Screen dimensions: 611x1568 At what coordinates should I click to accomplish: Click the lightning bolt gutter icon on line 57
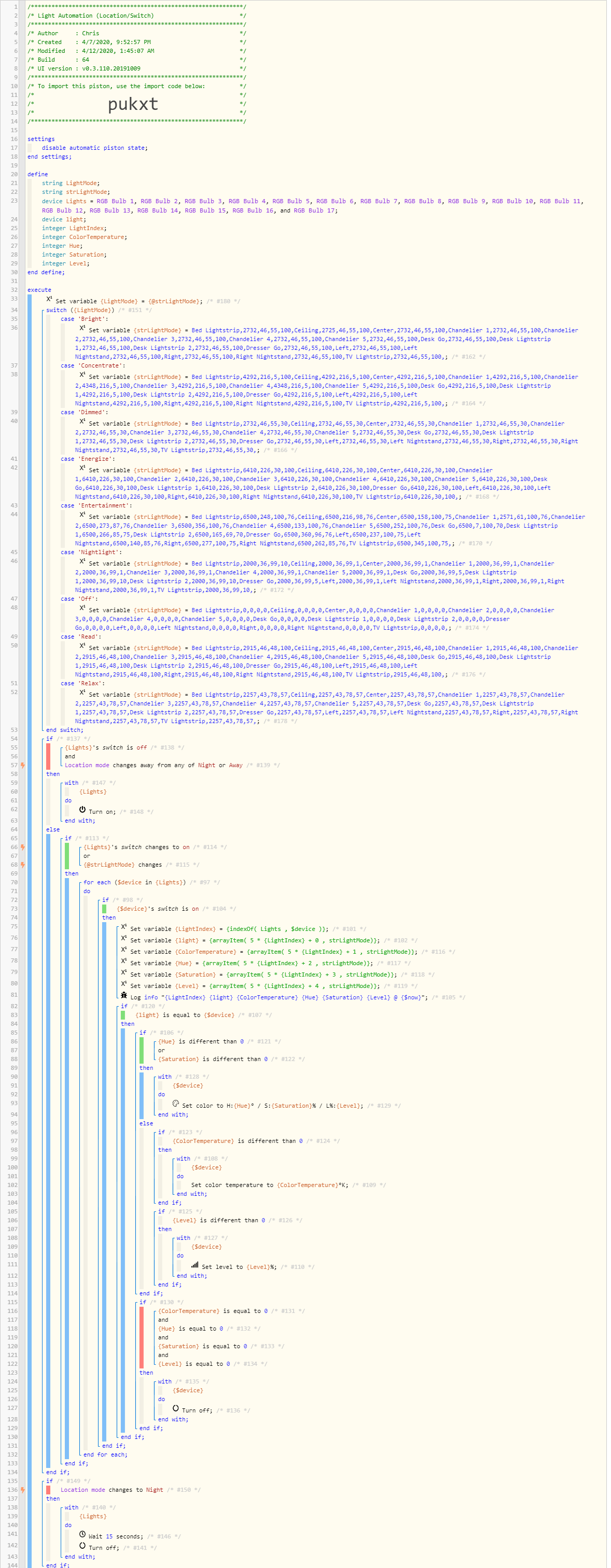22,765
